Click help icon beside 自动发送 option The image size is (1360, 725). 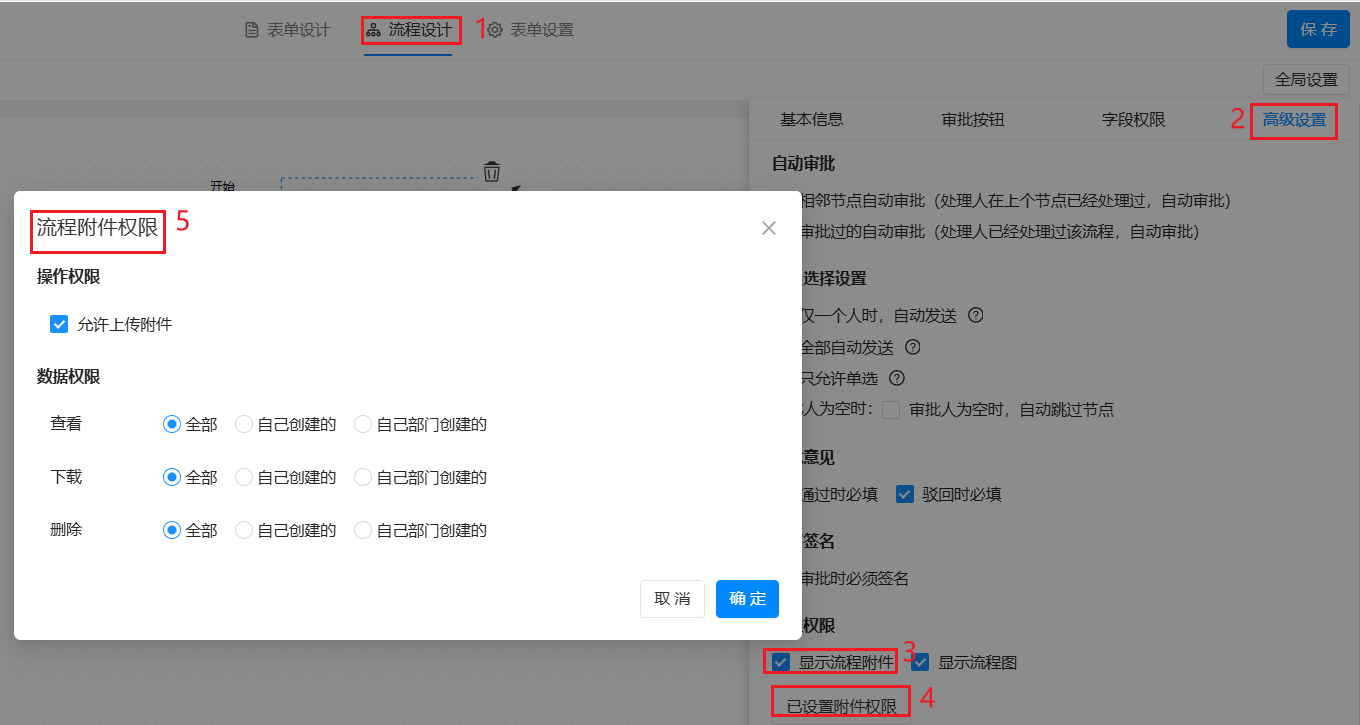point(976,315)
